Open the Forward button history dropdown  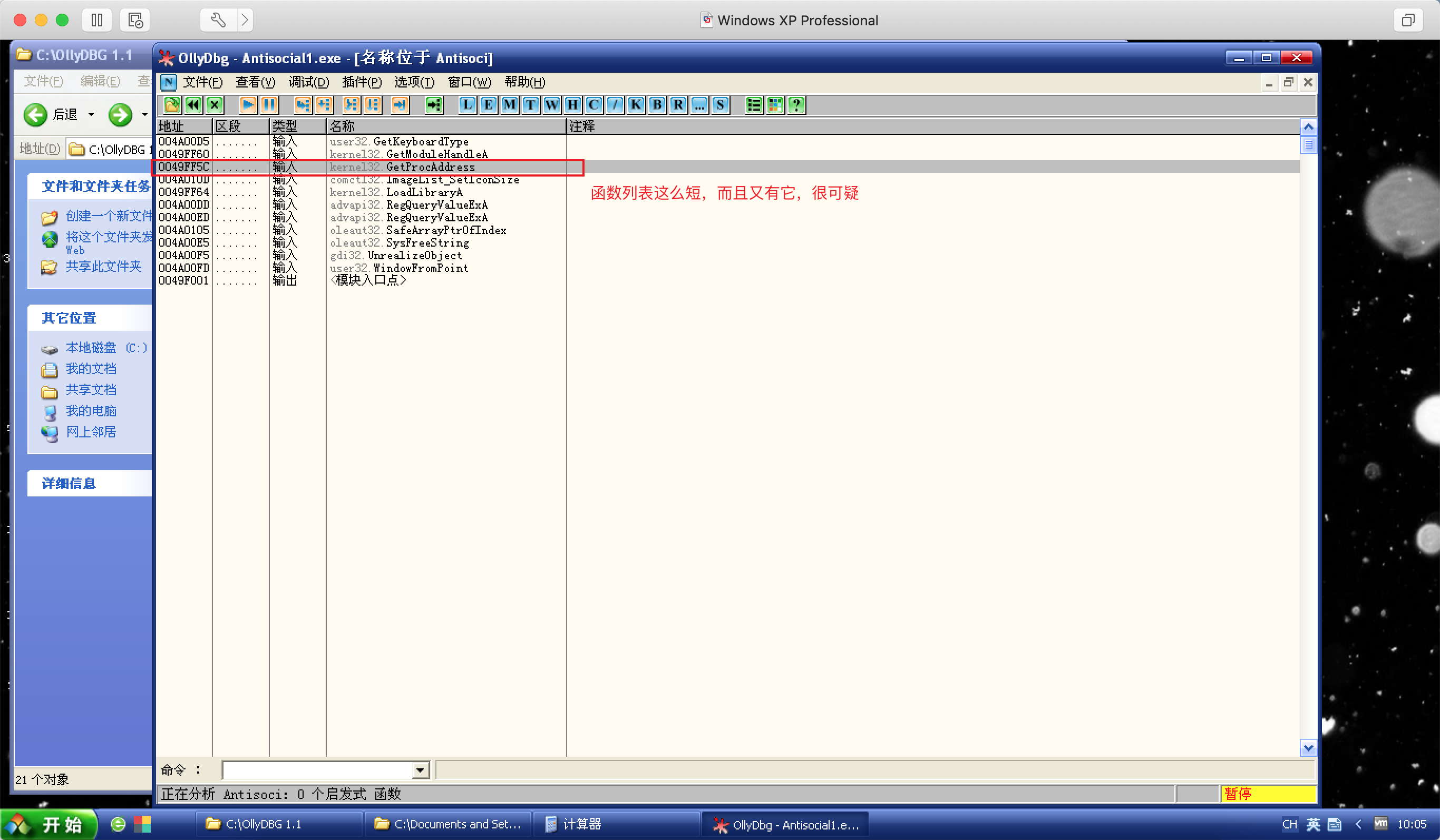[x=144, y=114]
